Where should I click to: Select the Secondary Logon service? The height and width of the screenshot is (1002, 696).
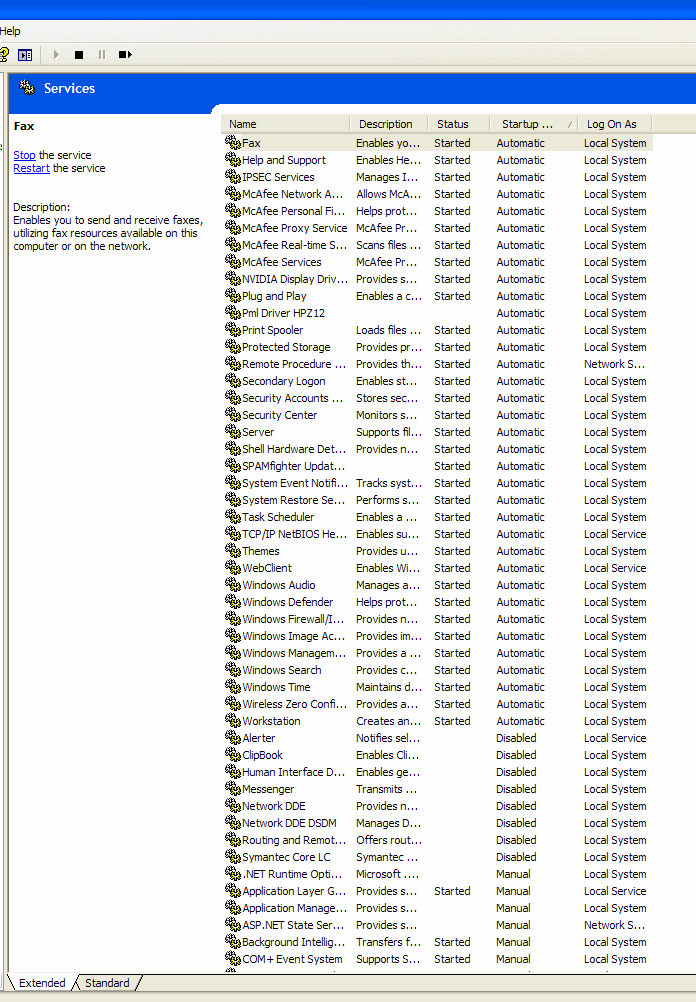(437, 381)
